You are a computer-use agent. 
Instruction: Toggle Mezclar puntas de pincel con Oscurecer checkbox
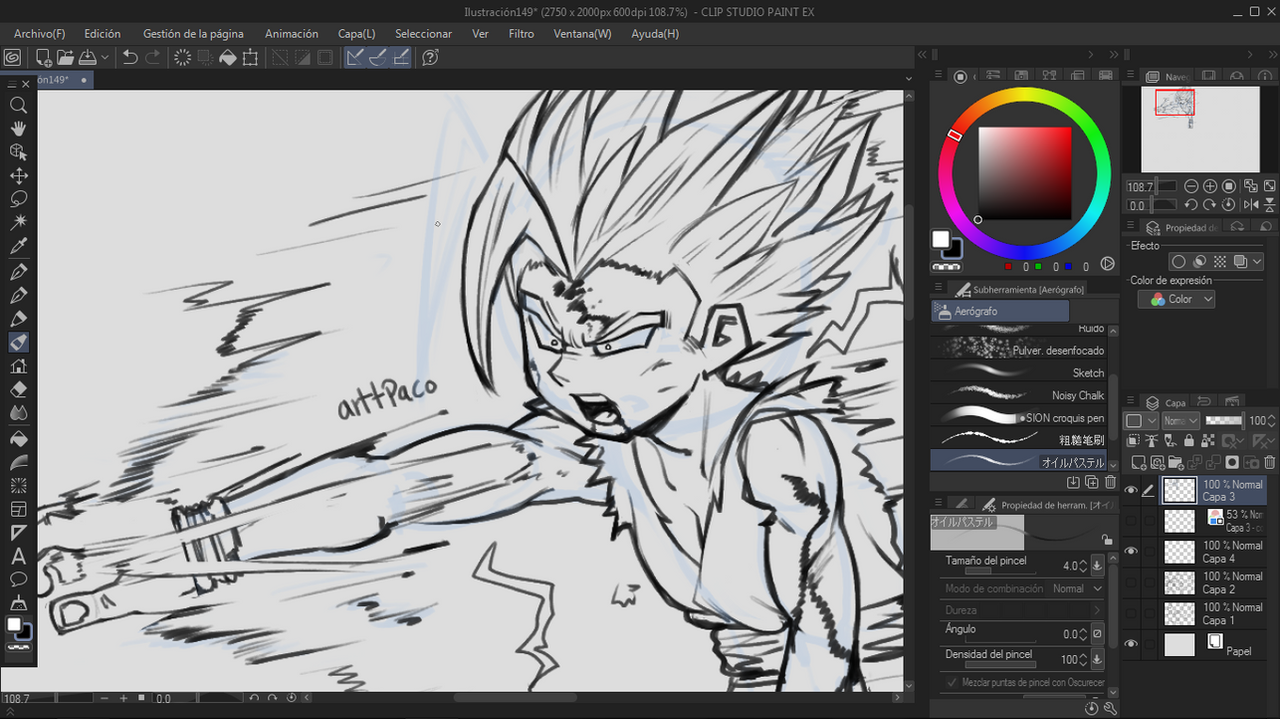951,682
